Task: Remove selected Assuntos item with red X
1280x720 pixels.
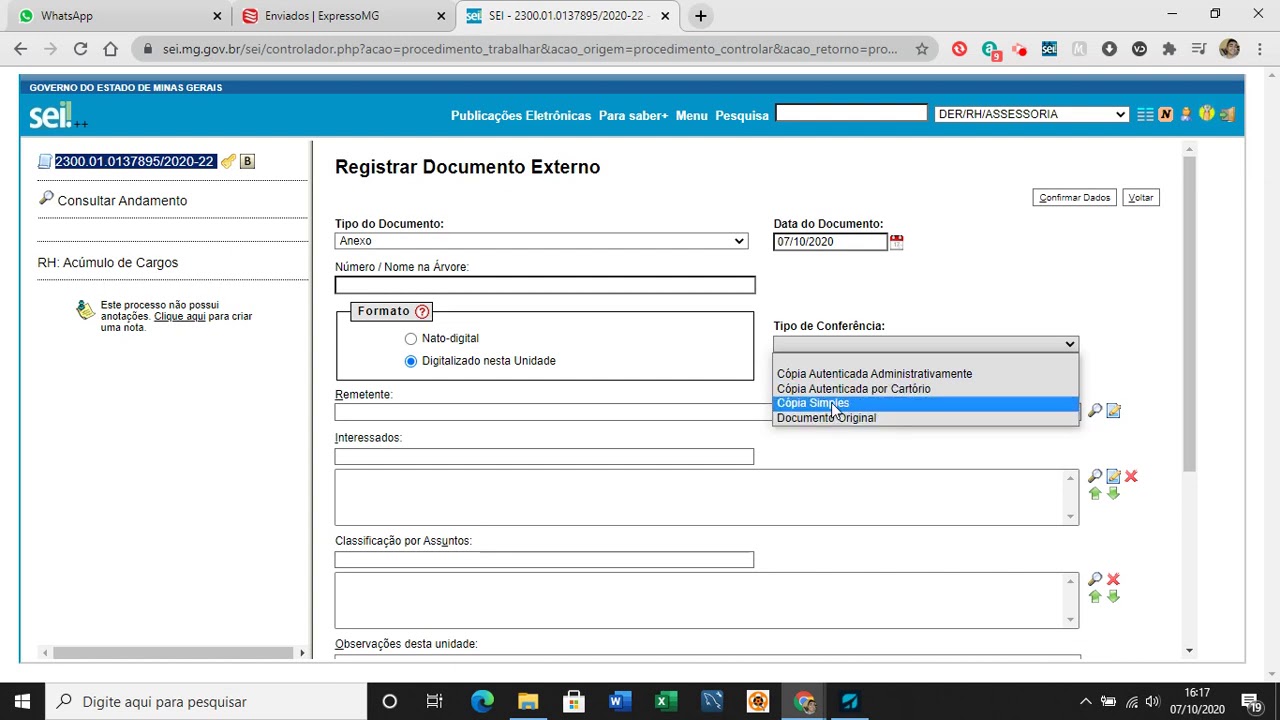Action: click(x=1113, y=579)
